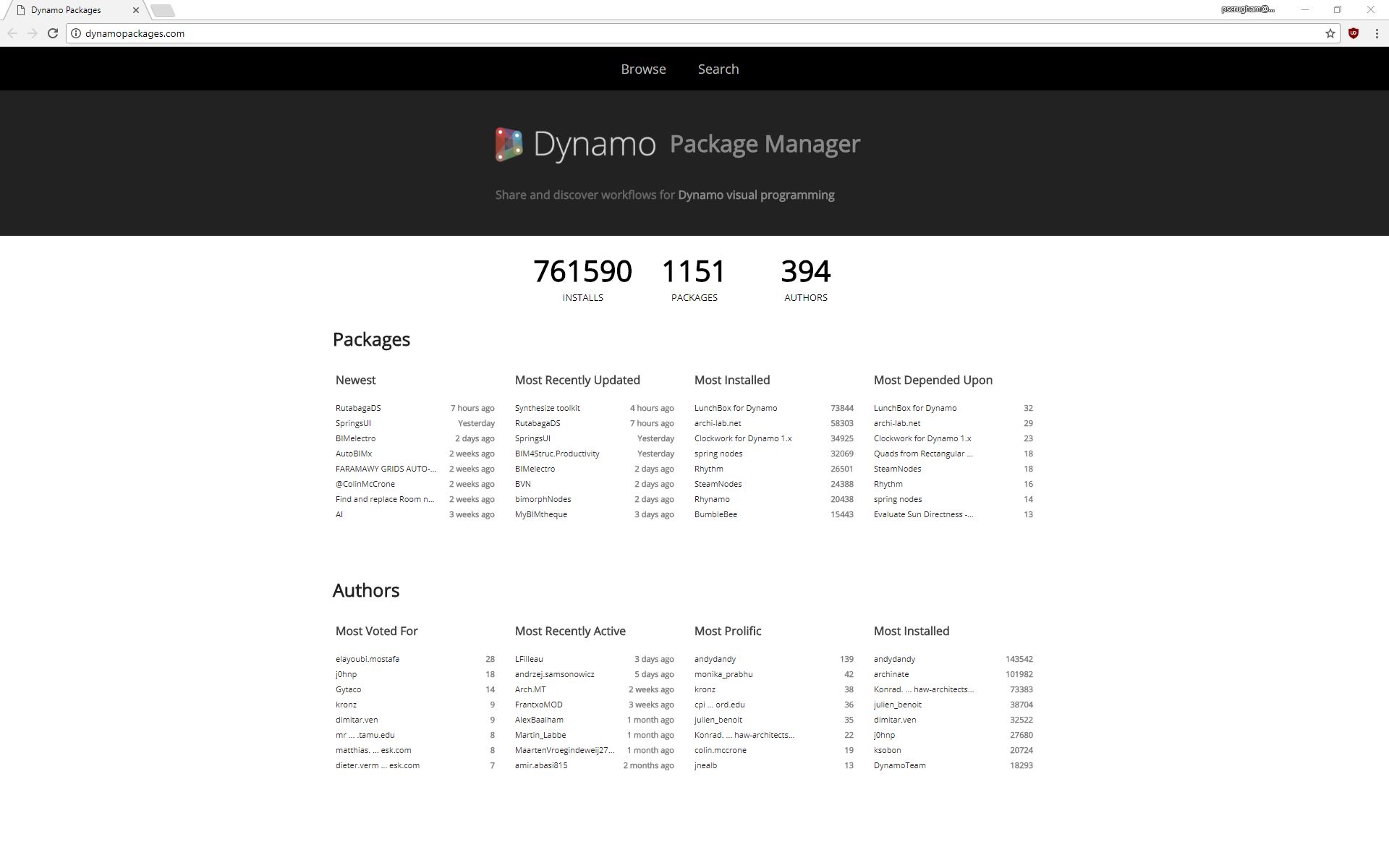This screenshot has width=1389, height=868.
Task: Open author Martin_Labbe
Action: (540, 735)
